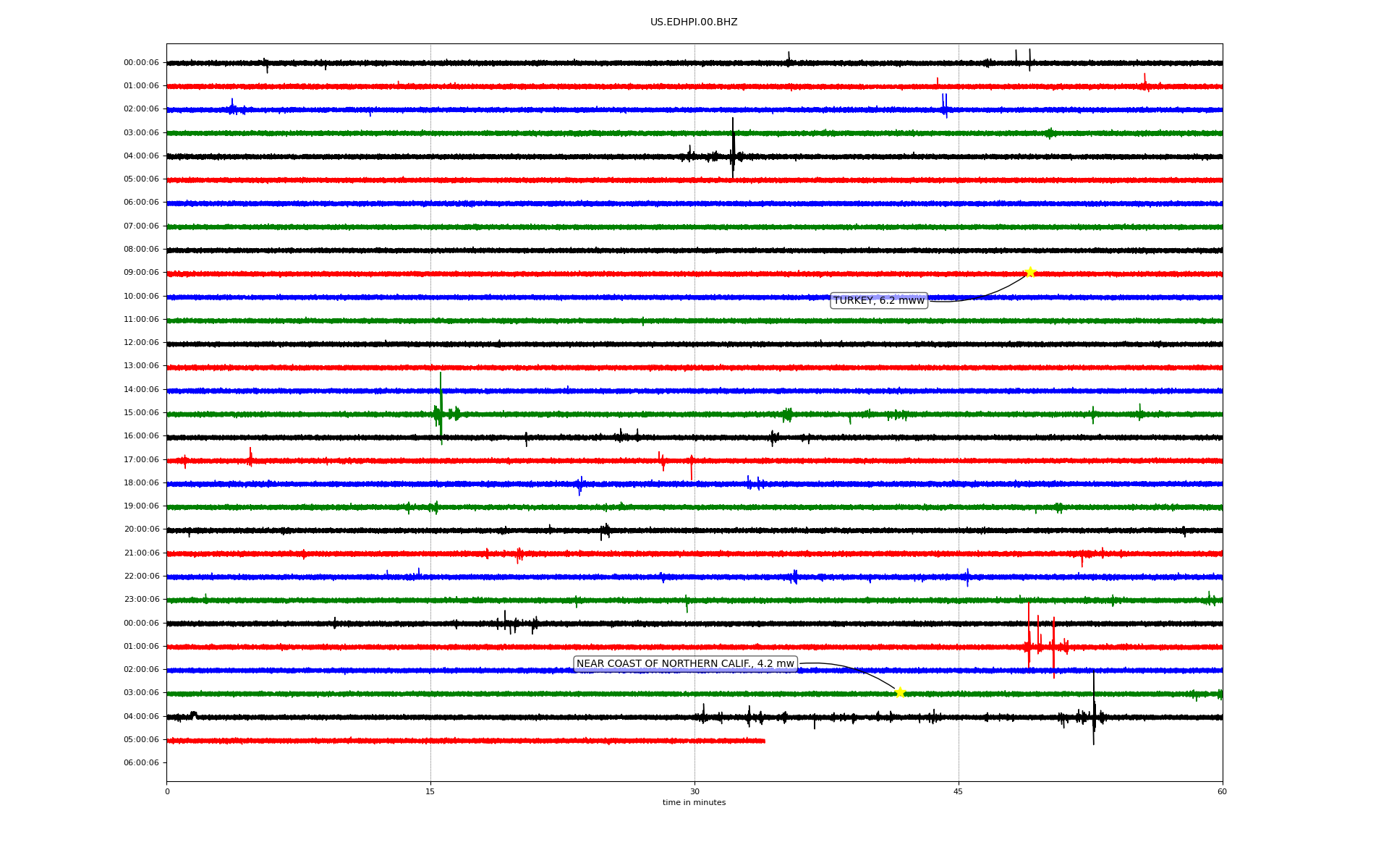The width and height of the screenshot is (1389, 868).
Task: Click the 13:00:06 row time label
Action: (x=141, y=365)
